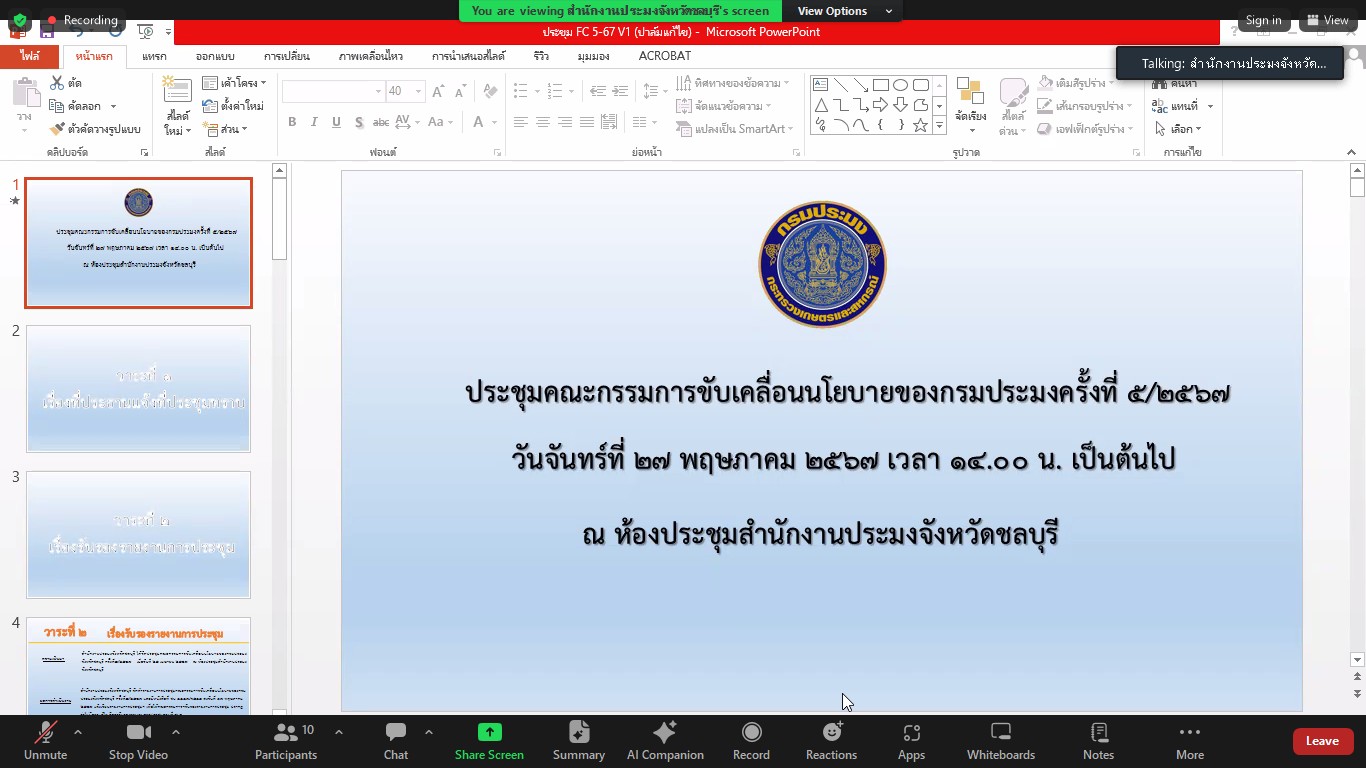Open Zoom Apps
Screen dimensions: 1366x768
pos(911,741)
